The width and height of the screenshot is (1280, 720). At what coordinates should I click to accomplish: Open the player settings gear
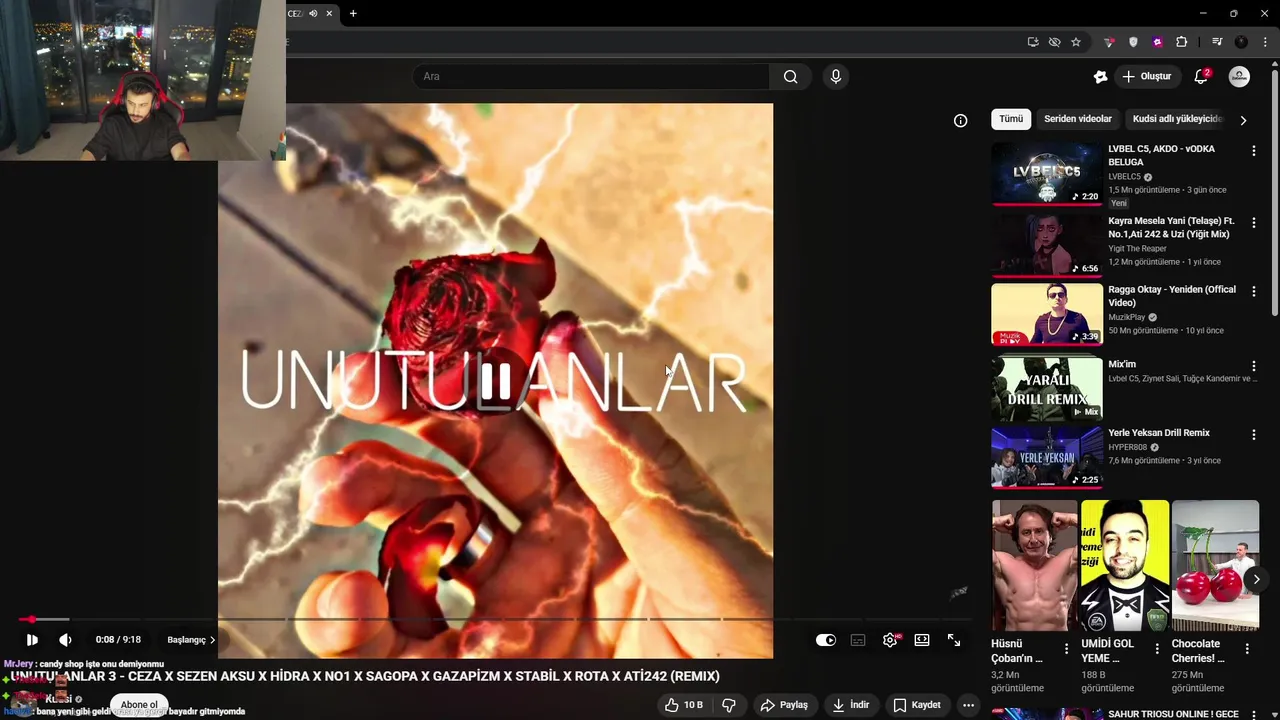[890, 640]
